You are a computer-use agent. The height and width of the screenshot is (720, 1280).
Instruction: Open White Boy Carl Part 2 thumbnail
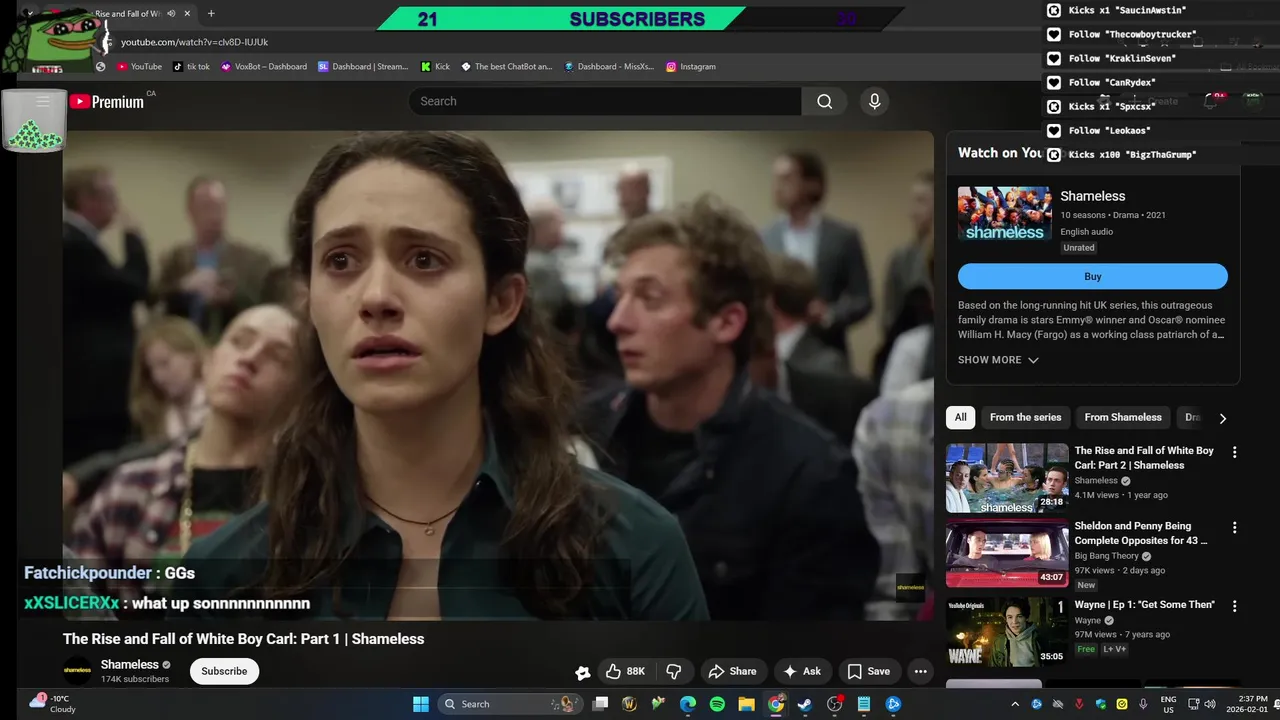1007,478
